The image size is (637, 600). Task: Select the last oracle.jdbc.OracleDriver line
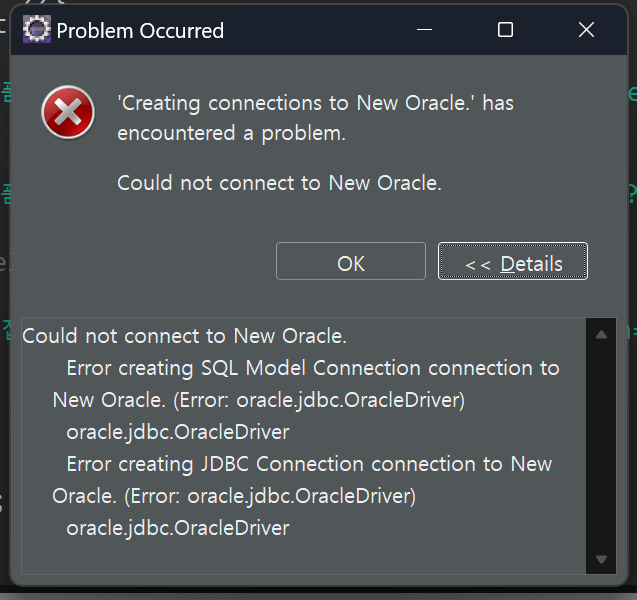178,528
